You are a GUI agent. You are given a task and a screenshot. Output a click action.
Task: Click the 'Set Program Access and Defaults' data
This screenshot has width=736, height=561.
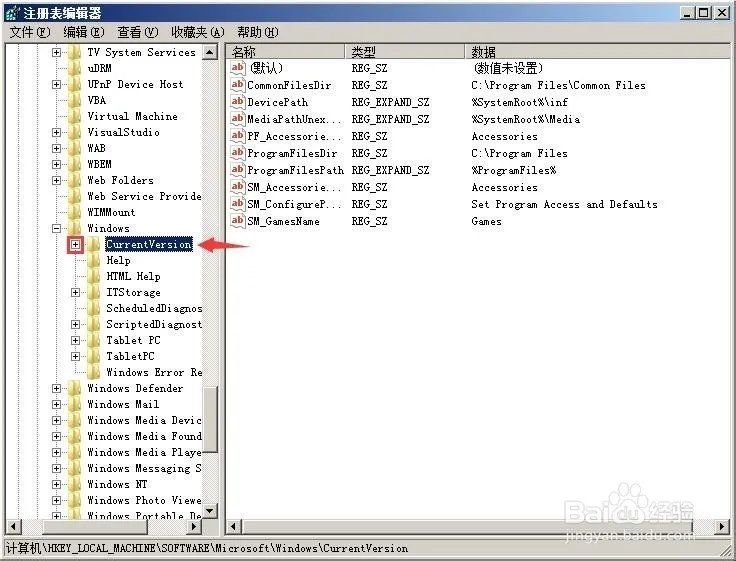click(564, 204)
